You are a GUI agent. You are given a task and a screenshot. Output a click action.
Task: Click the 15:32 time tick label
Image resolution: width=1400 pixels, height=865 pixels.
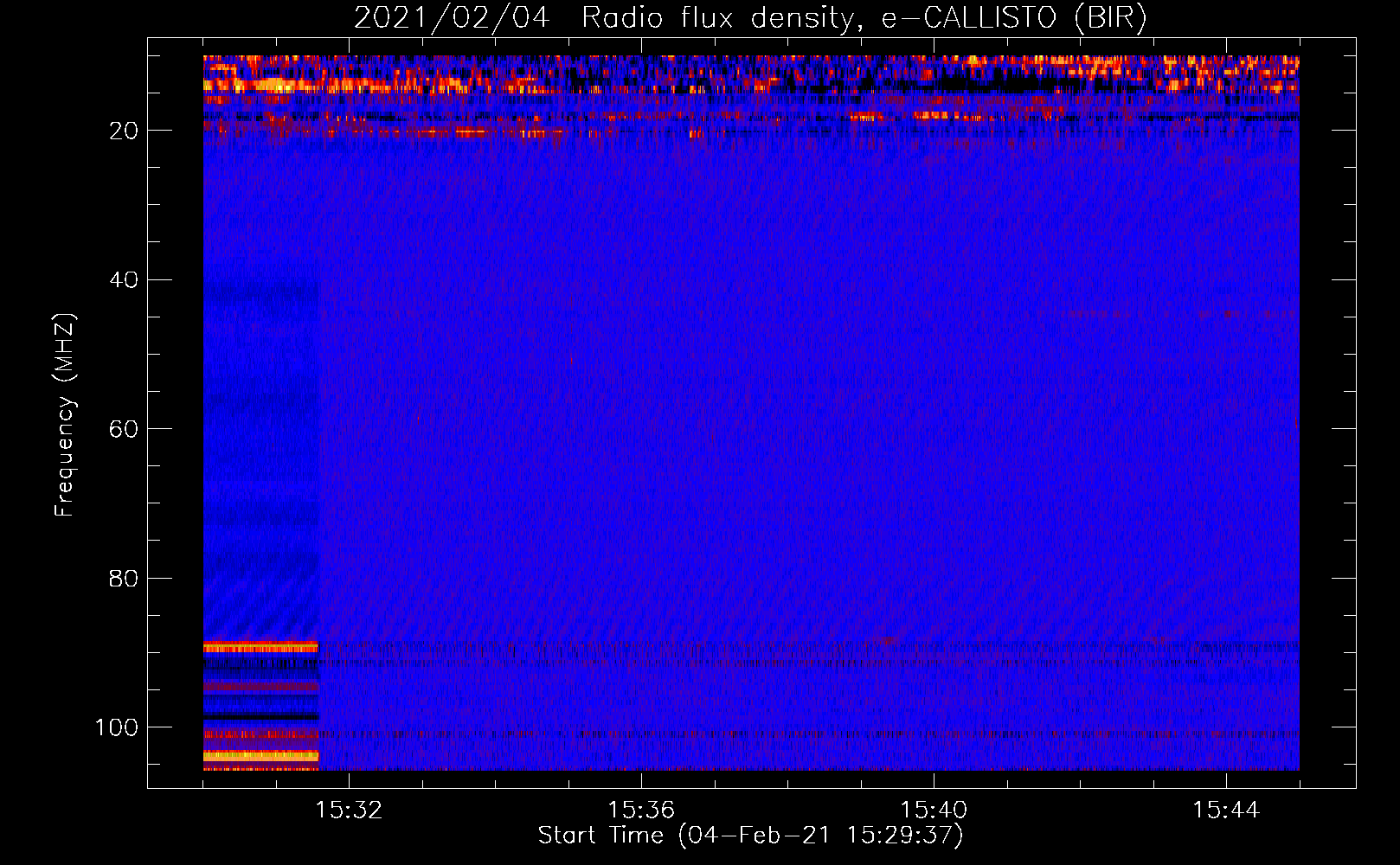pos(349,810)
